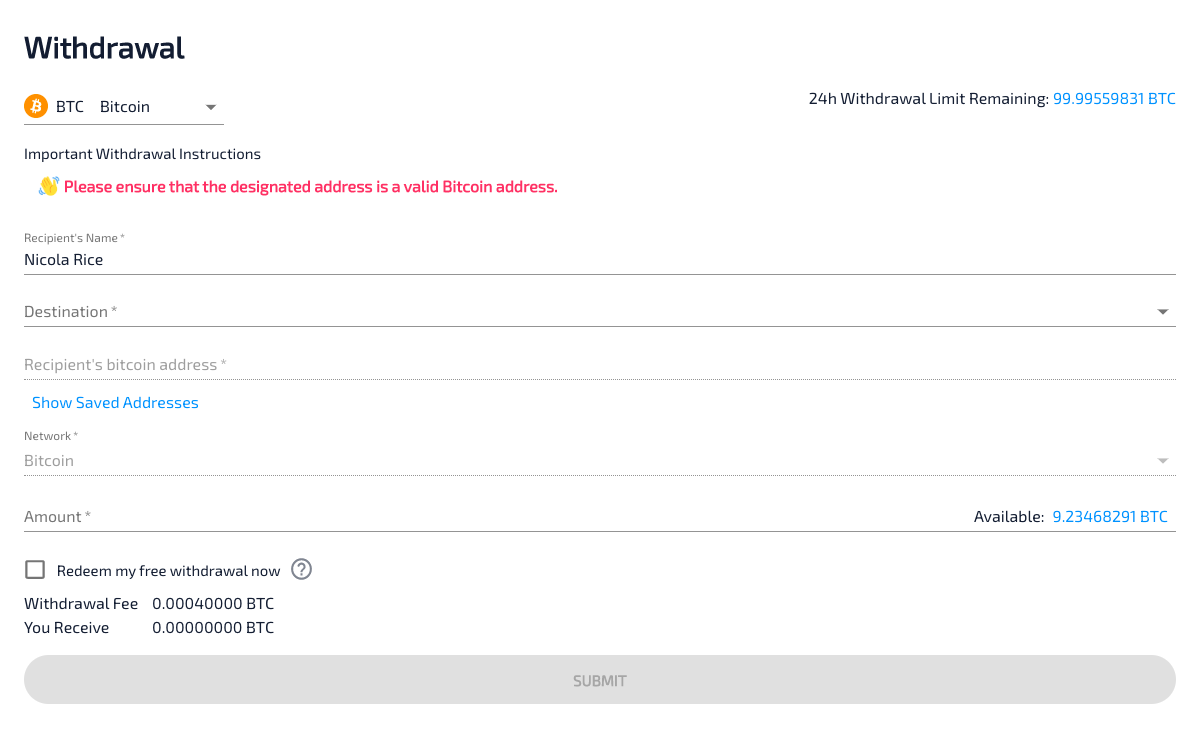Click the Withdrawal Fee 0.00040000 BTC value

pos(213,604)
